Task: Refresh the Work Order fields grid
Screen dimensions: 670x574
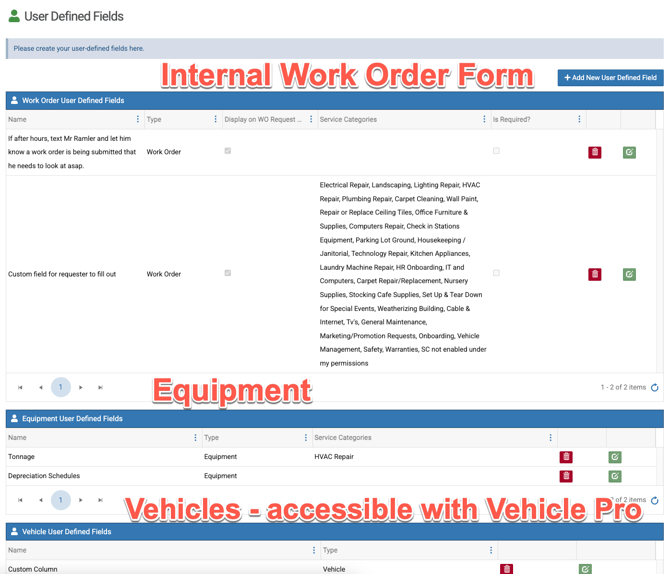Action: (x=655, y=388)
